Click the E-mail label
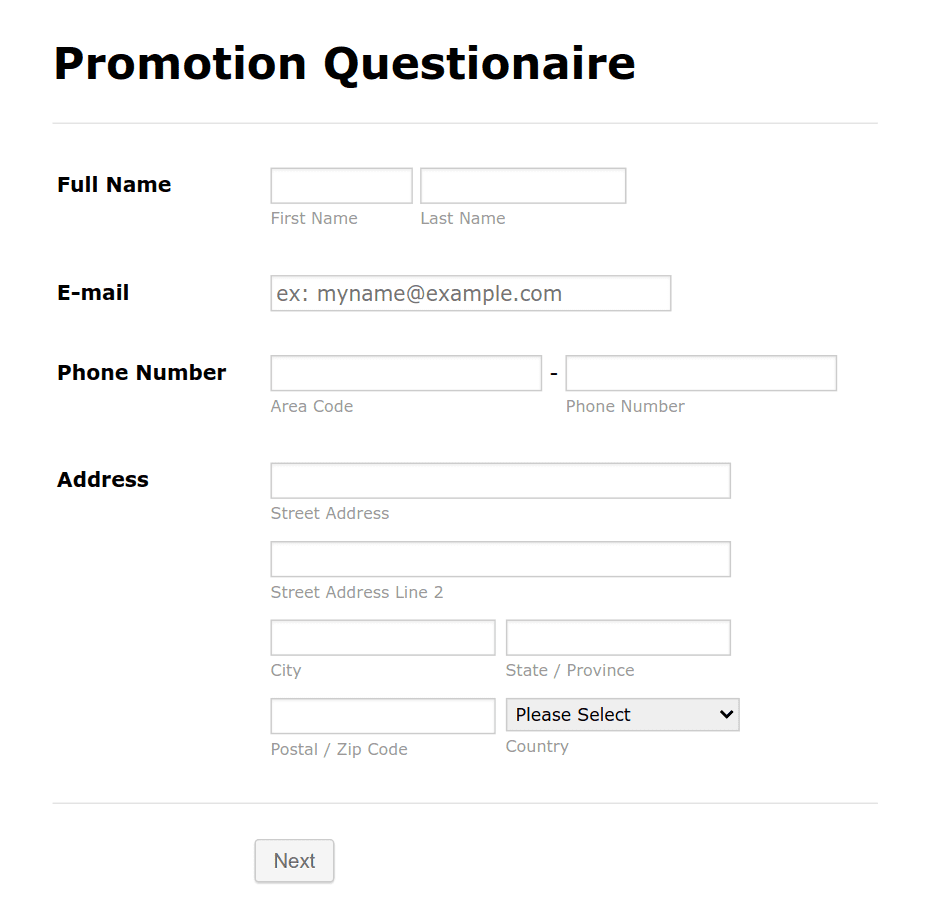930x917 pixels. click(x=92, y=292)
